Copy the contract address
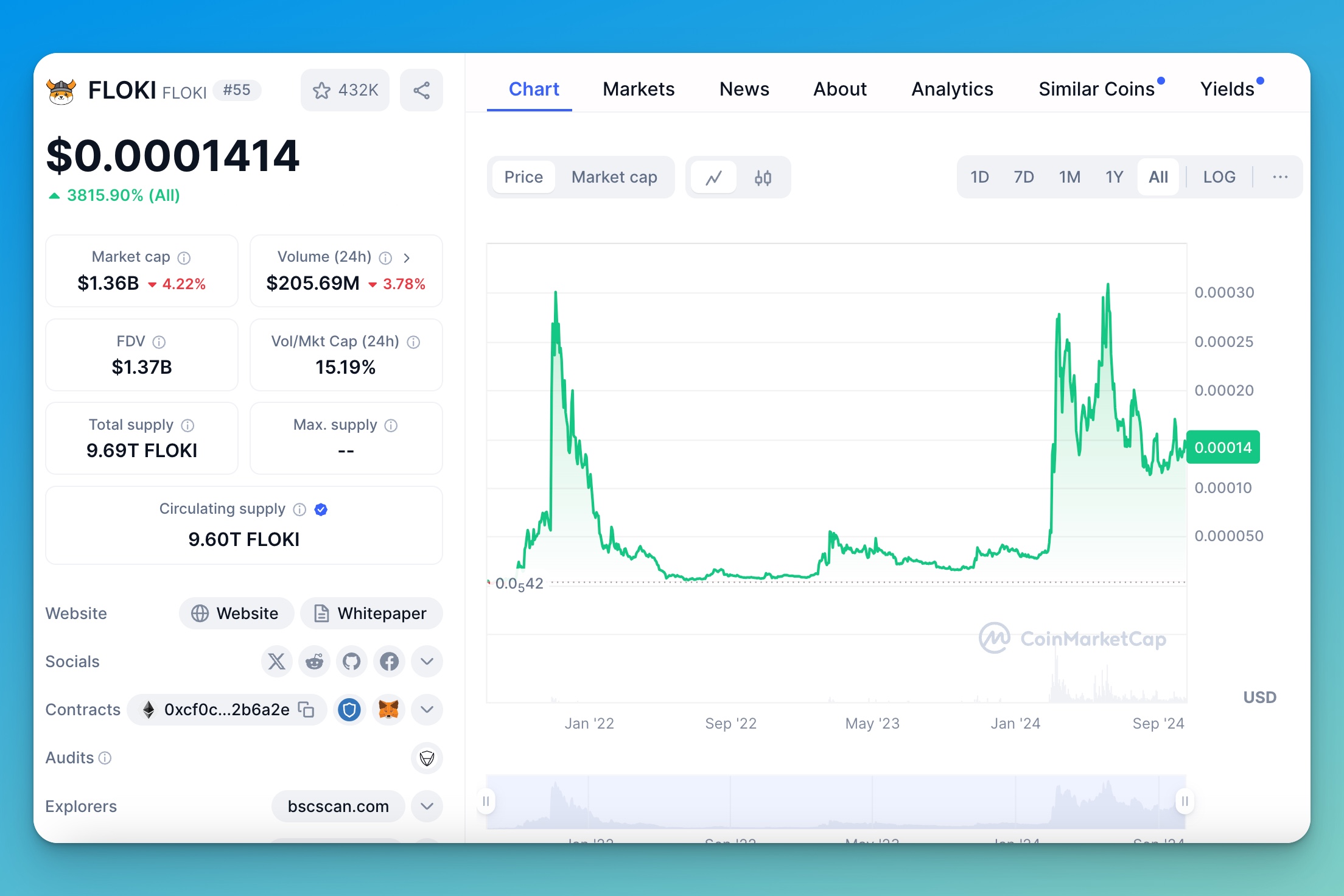Image resolution: width=1344 pixels, height=896 pixels. tap(306, 710)
